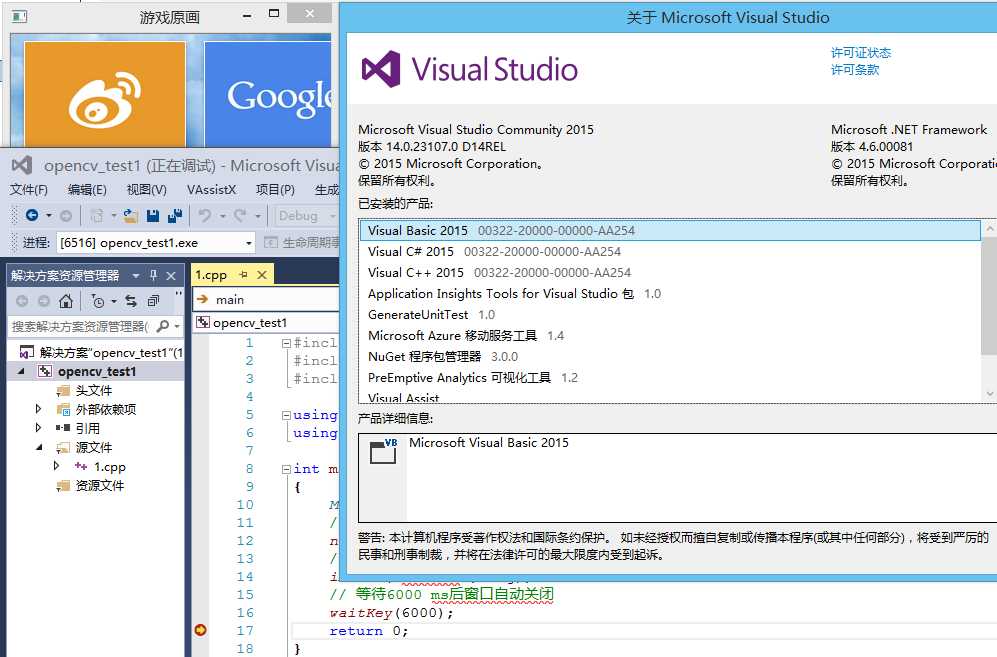
Task: Switch to the 1.cpp editor tab
Action: (x=211, y=275)
